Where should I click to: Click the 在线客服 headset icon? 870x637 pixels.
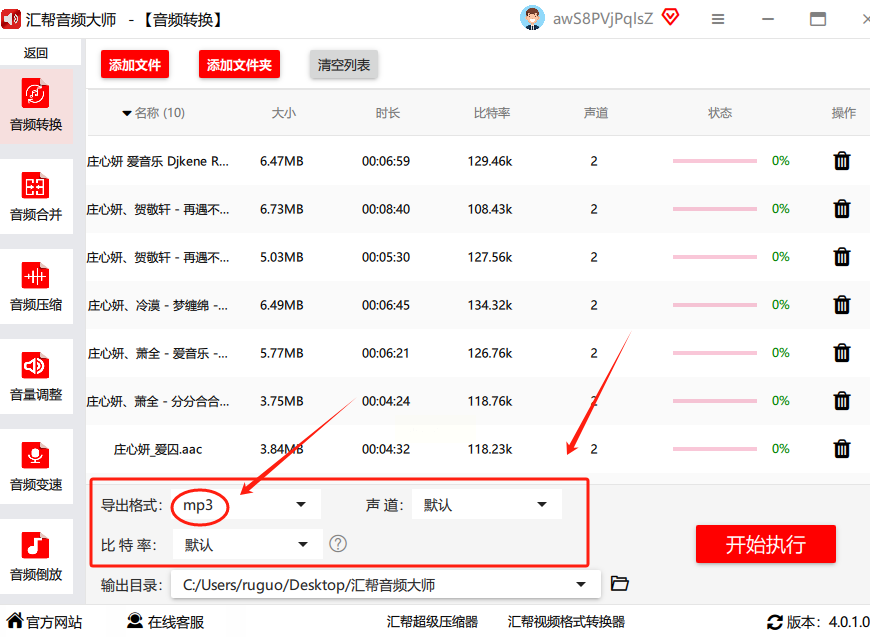pyautogui.click(x=135, y=620)
